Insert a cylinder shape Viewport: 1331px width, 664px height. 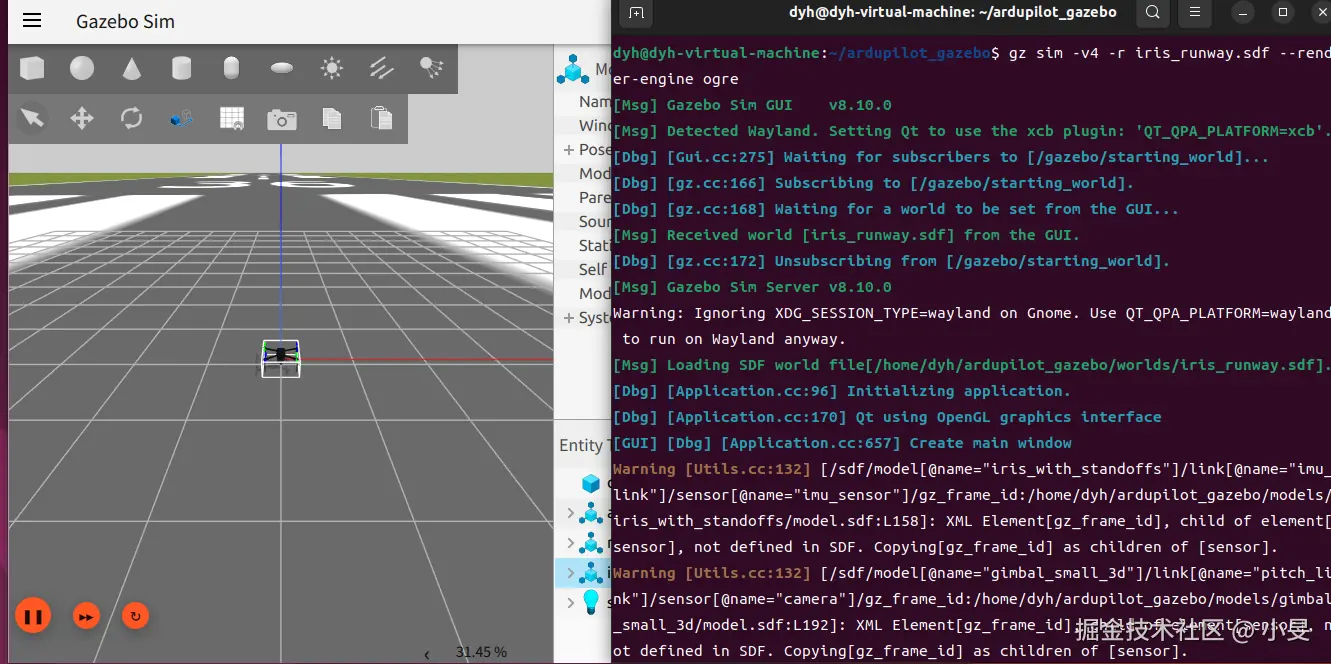[x=181, y=68]
